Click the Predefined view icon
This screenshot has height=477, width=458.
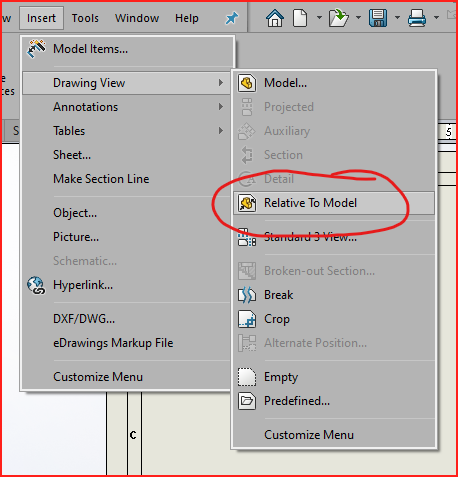[x=247, y=401]
